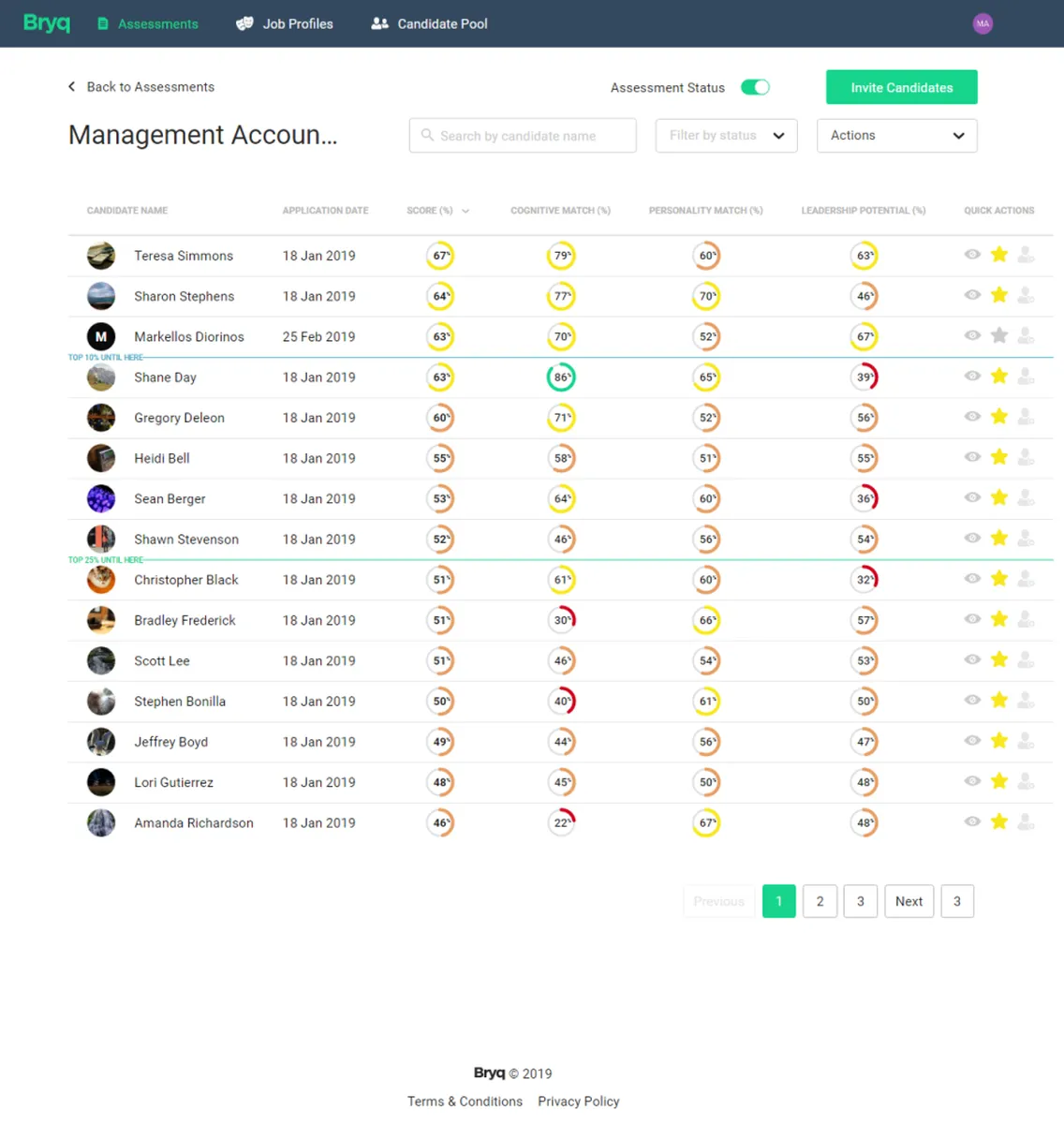Star candidate Teresa Simmons

(999, 255)
